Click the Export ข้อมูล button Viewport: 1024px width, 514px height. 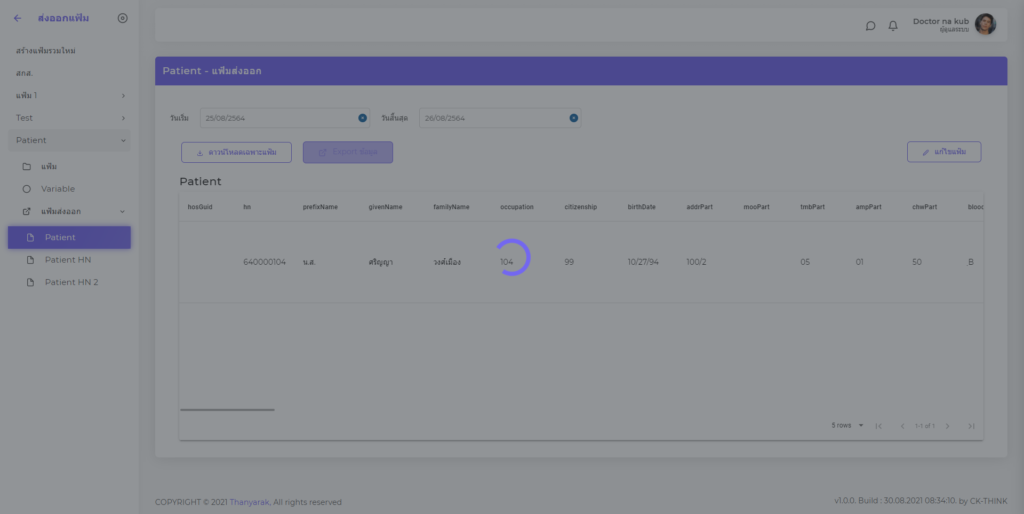pyautogui.click(x=347, y=152)
